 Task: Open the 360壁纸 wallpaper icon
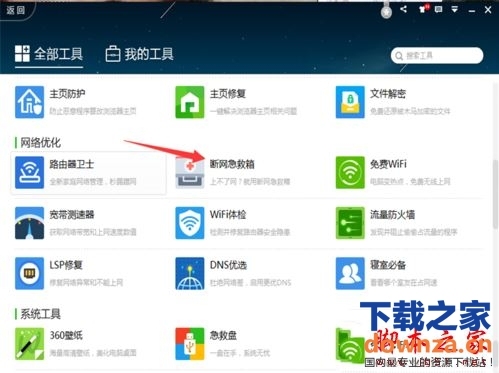click(x=29, y=344)
